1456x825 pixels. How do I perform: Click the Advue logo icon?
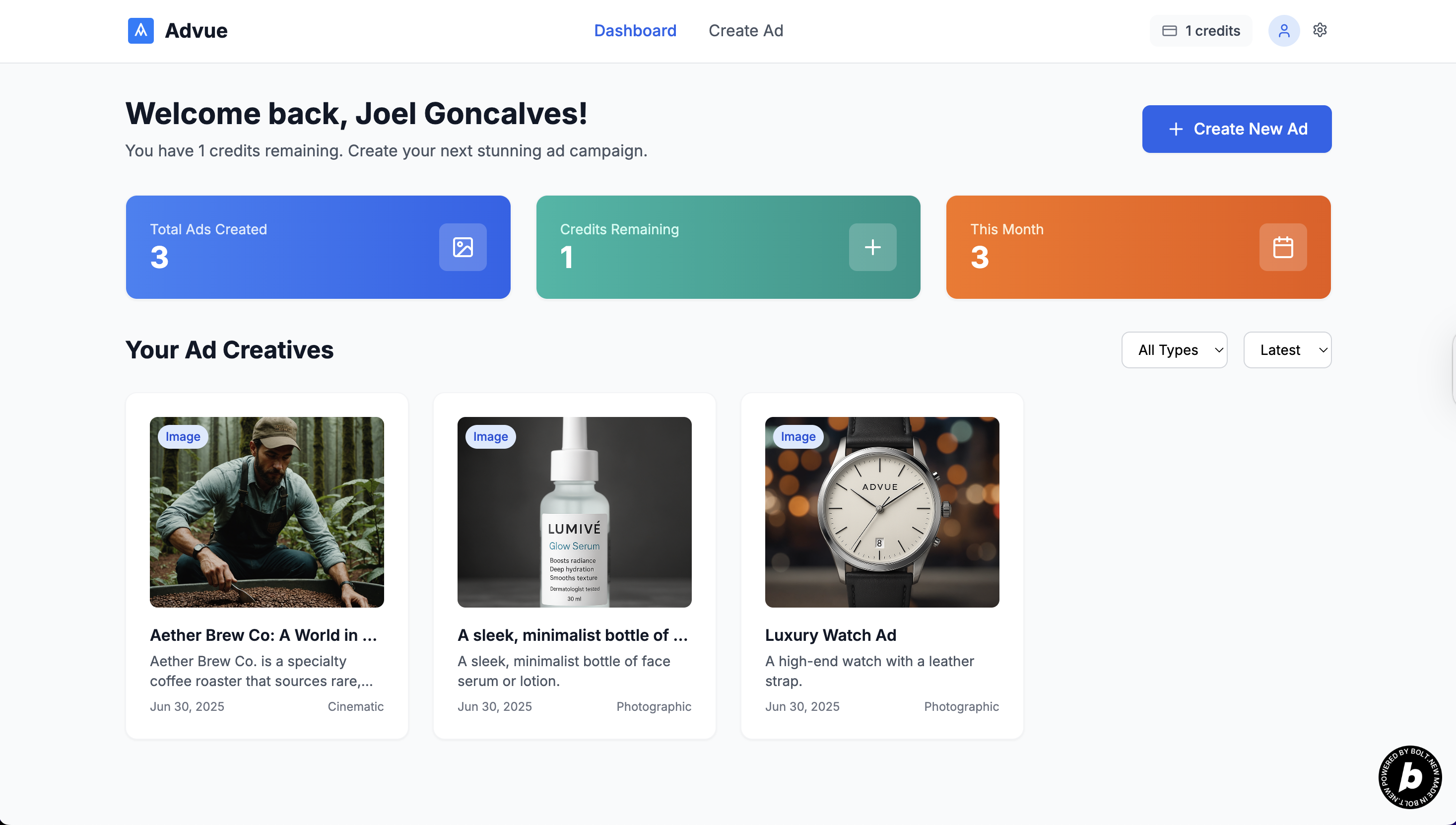pyautogui.click(x=140, y=31)
